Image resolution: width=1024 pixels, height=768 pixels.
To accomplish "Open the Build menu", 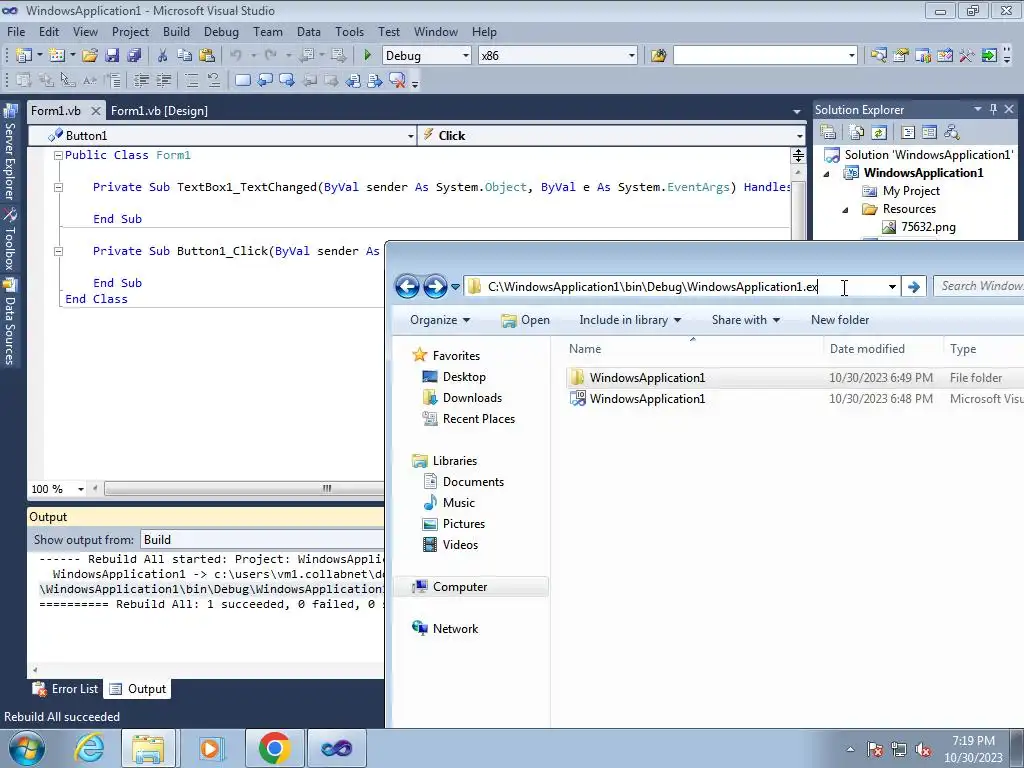I will 176,32.
